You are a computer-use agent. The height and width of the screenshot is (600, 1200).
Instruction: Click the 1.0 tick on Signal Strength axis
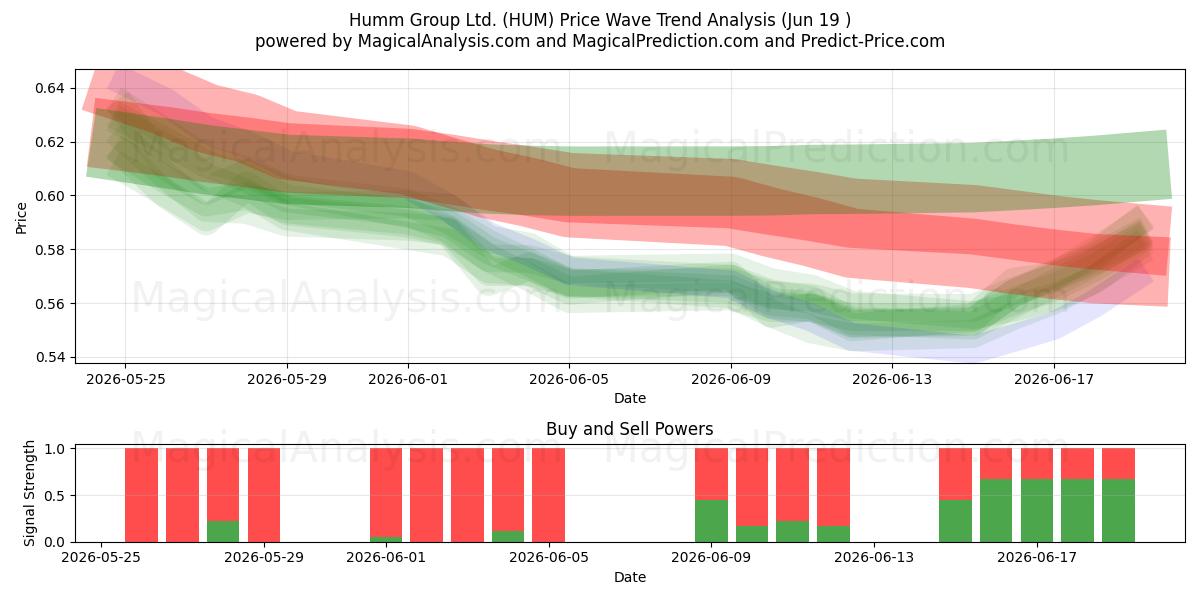(57, 449)
